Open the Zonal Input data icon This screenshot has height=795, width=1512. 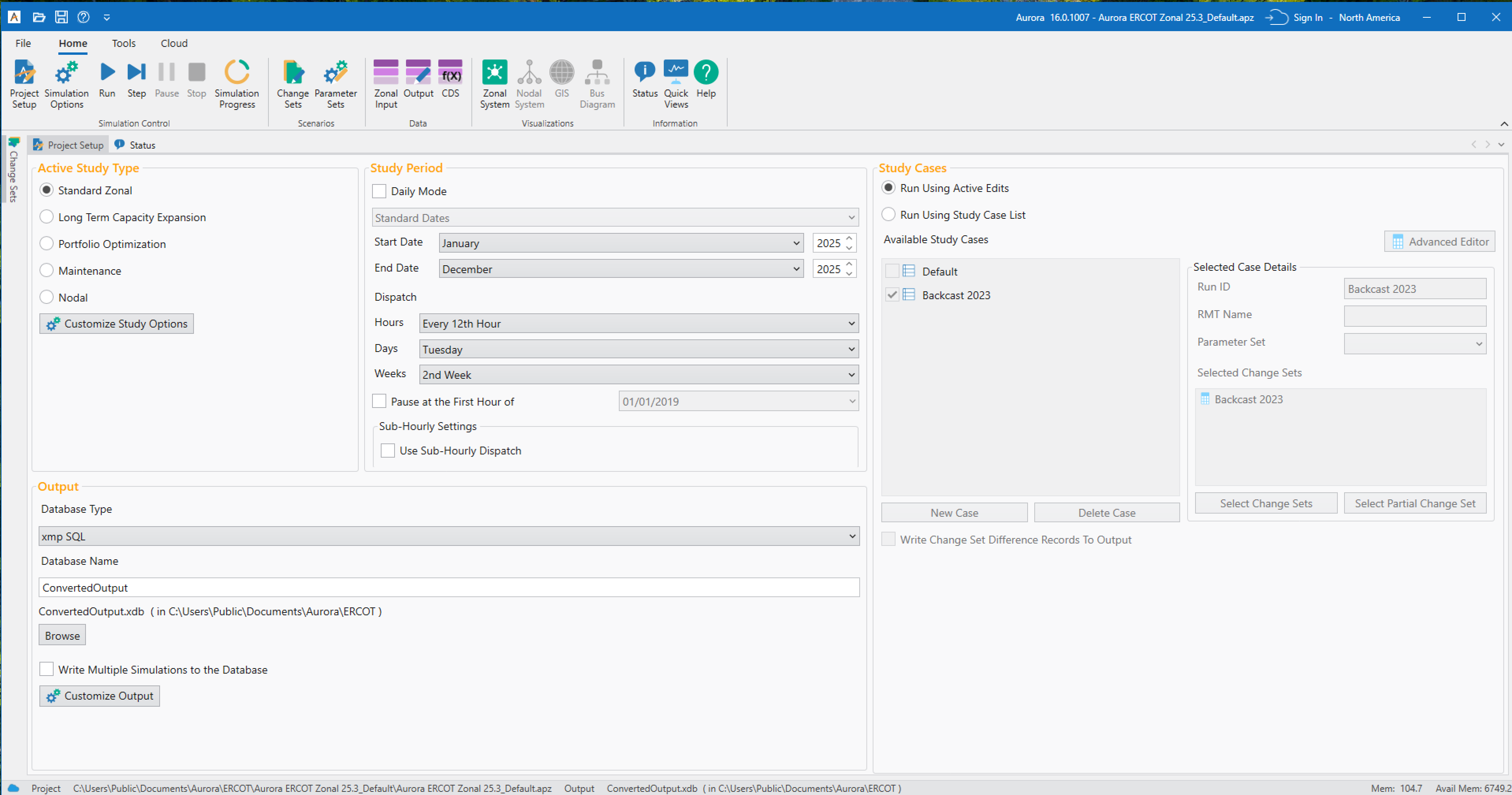coord(385,84)
